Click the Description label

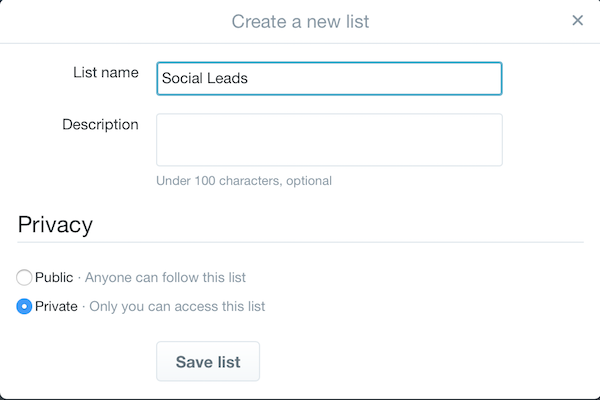[100, 125]
